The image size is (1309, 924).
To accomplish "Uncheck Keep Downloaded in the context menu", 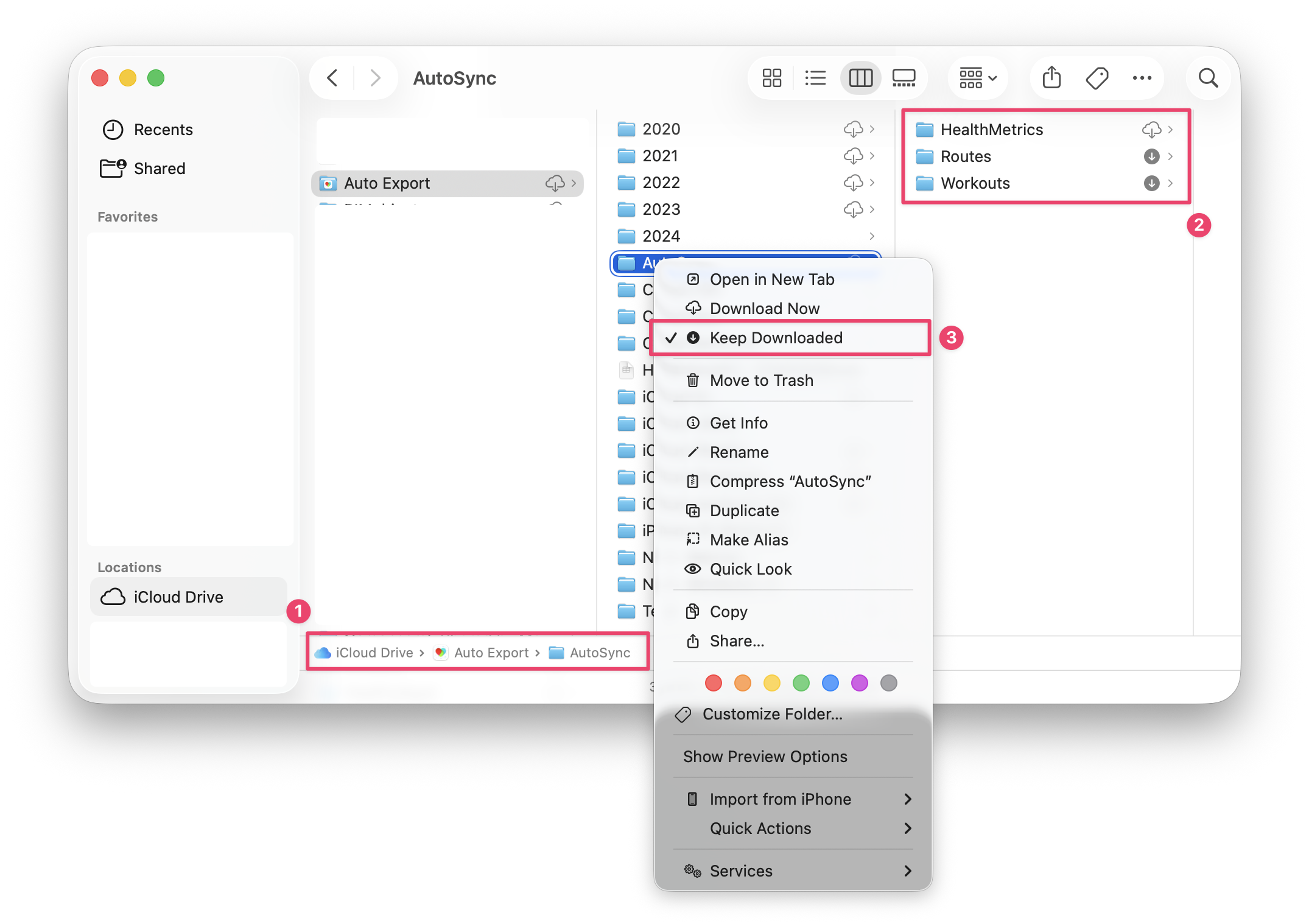I will point(776,338).
